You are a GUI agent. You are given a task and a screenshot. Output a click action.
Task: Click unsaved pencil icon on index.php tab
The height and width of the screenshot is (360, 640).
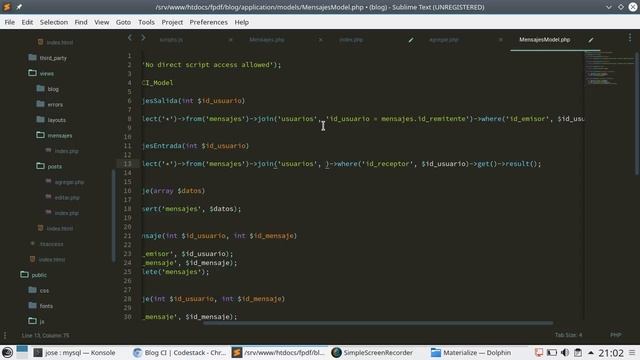[x=411, y=40]
